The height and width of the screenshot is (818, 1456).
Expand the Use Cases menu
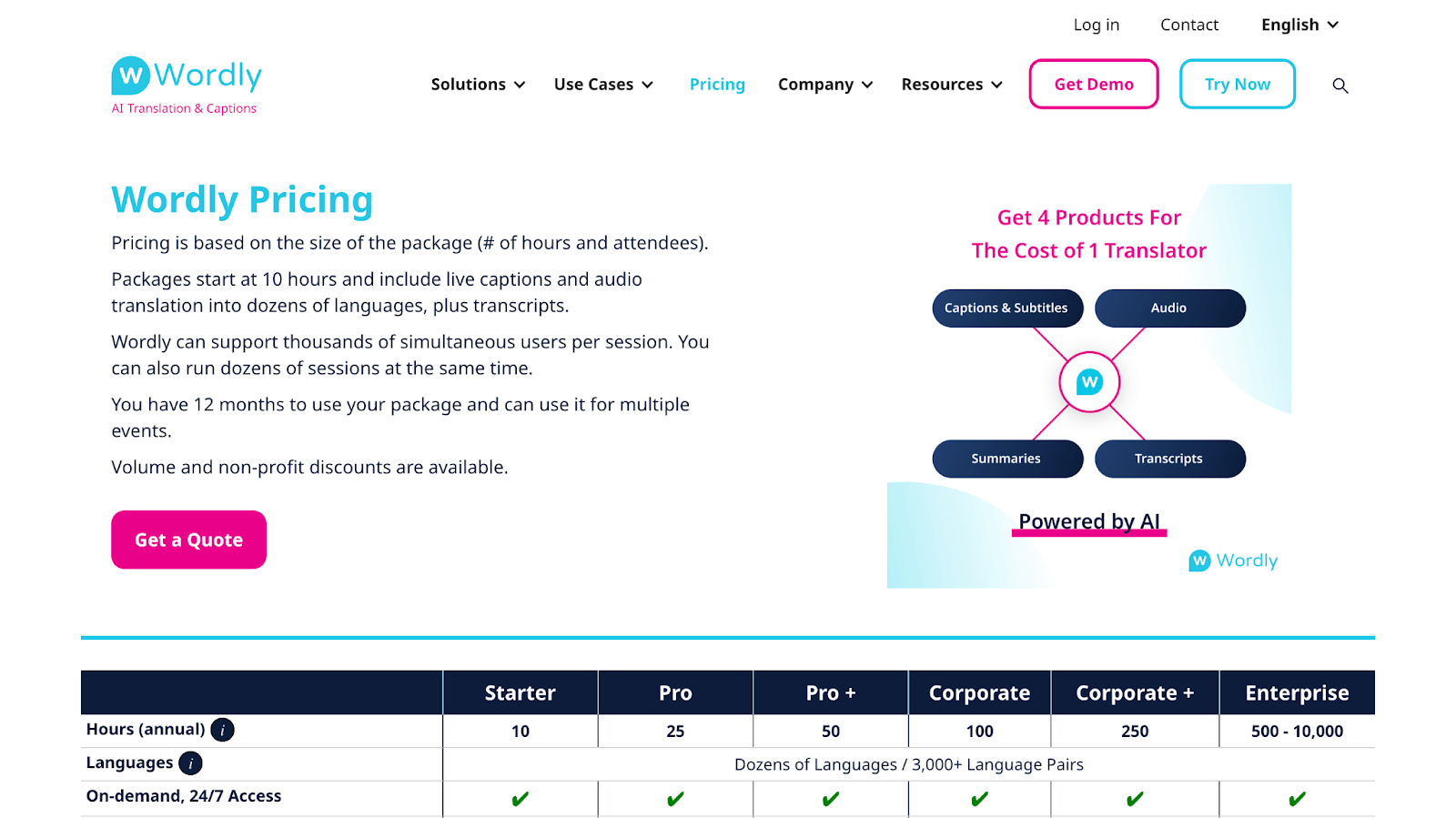tap(603, 85)
